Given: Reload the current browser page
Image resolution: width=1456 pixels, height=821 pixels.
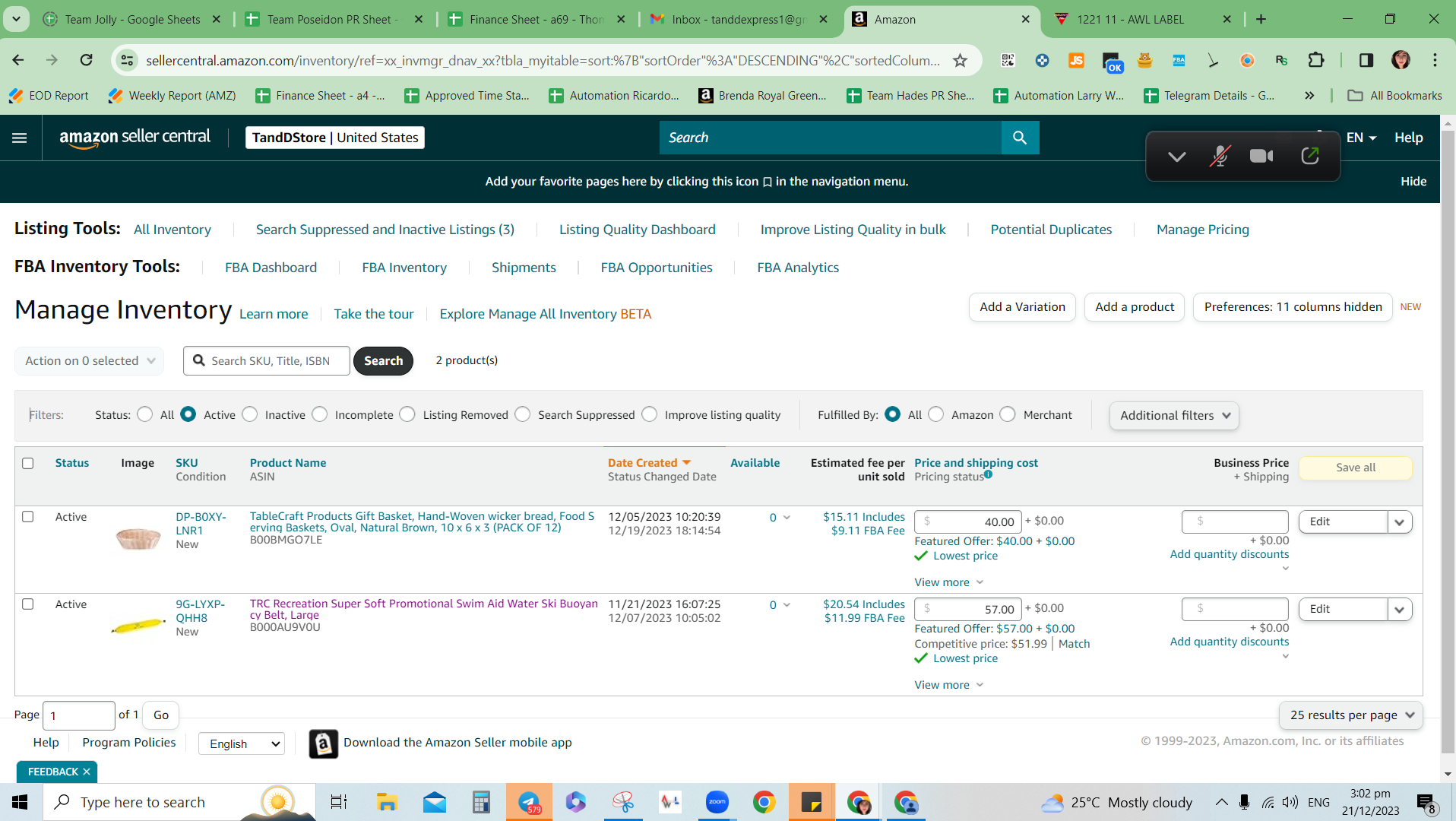Looking at the screenshot, I should point(87,60).
